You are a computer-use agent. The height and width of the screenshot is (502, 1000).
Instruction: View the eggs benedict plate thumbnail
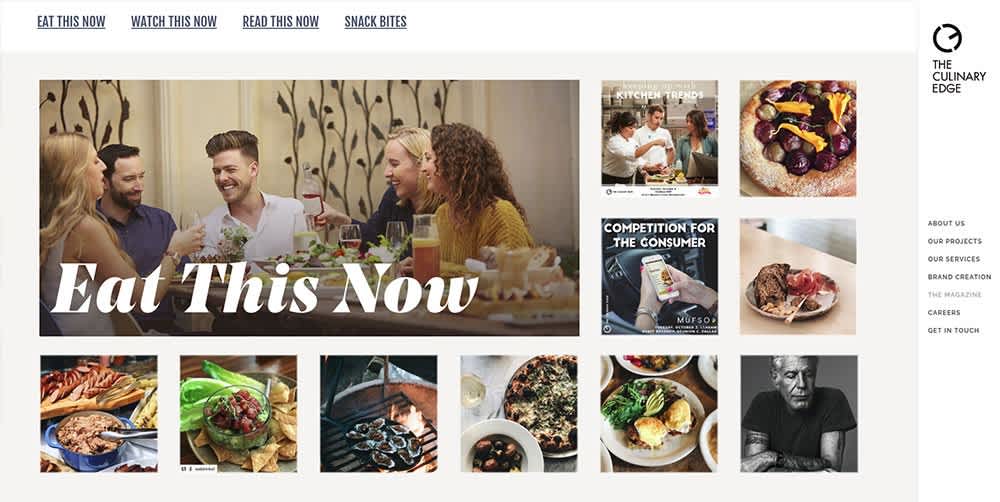pyautogui.click(x=659, y=414)
